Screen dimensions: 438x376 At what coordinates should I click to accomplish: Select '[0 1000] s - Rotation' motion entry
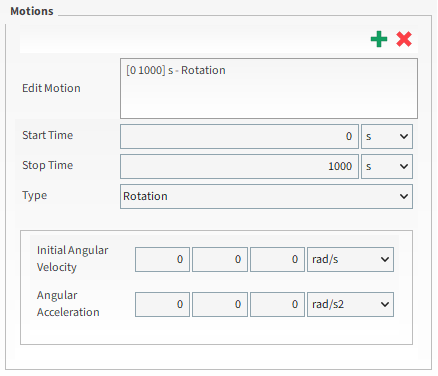[x=176, y=70]
